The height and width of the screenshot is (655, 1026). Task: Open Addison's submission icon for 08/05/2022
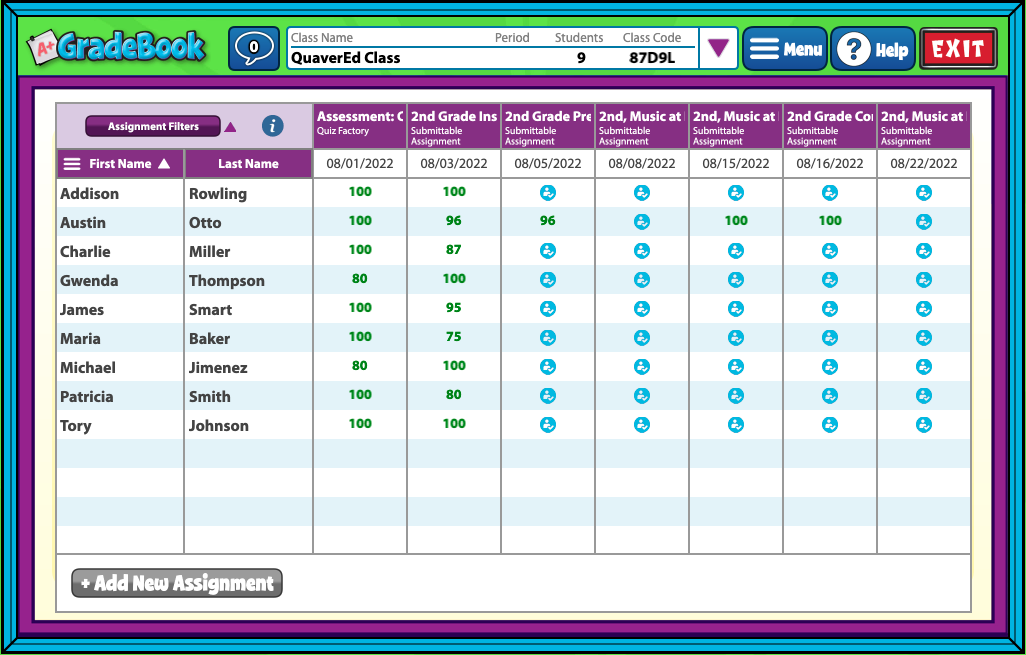[x=548, y=193]
